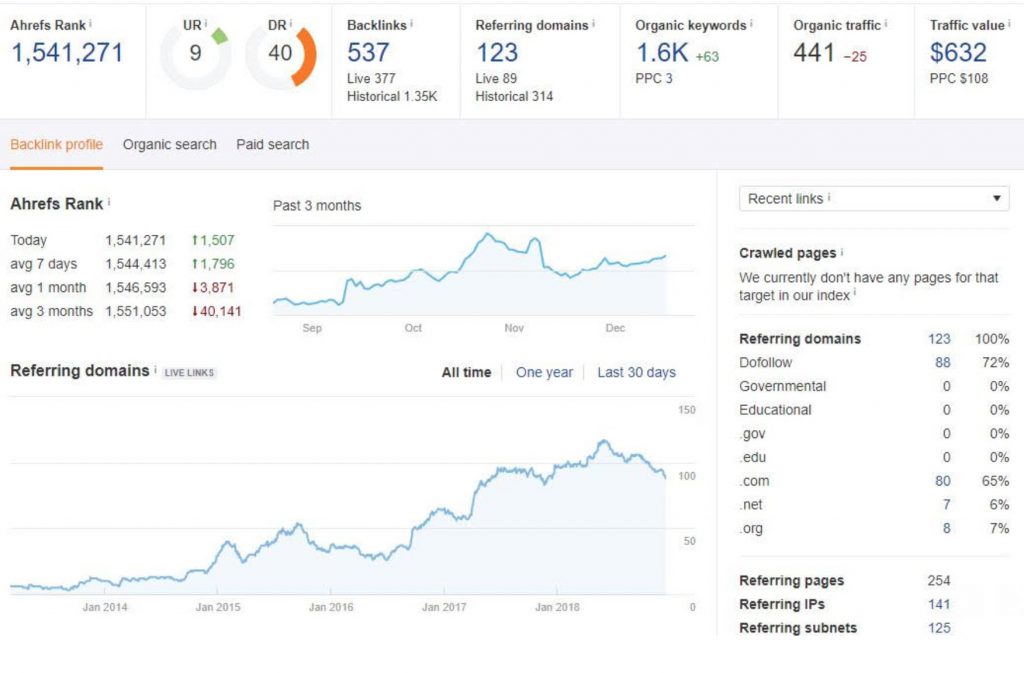Open the Organic keywords value 1.6K
This screenshot has width=1024, height=673.
(x=662, y=53)
